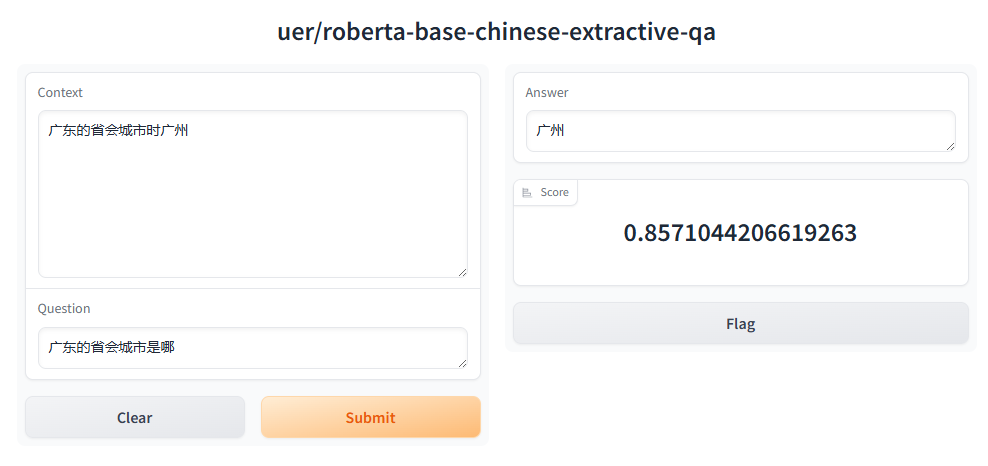The height and width of the screenshot is (466, 988).
Task: Click the Question box resize handle
Action: 461,362
